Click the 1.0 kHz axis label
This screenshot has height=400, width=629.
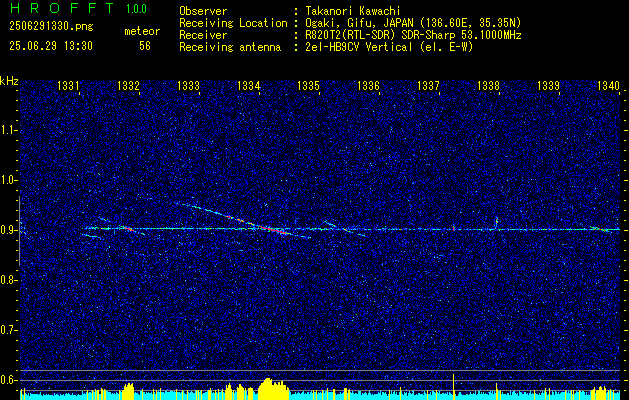coord(8,180)
